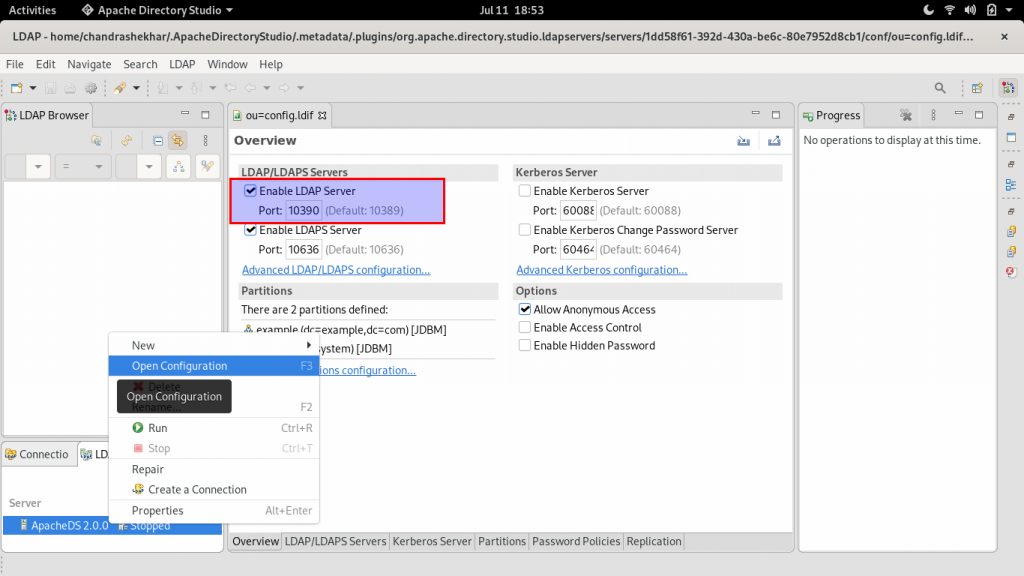Expand the quick search attribute dropdown
Screen dimensions: 1024x576
pos(38,167)
